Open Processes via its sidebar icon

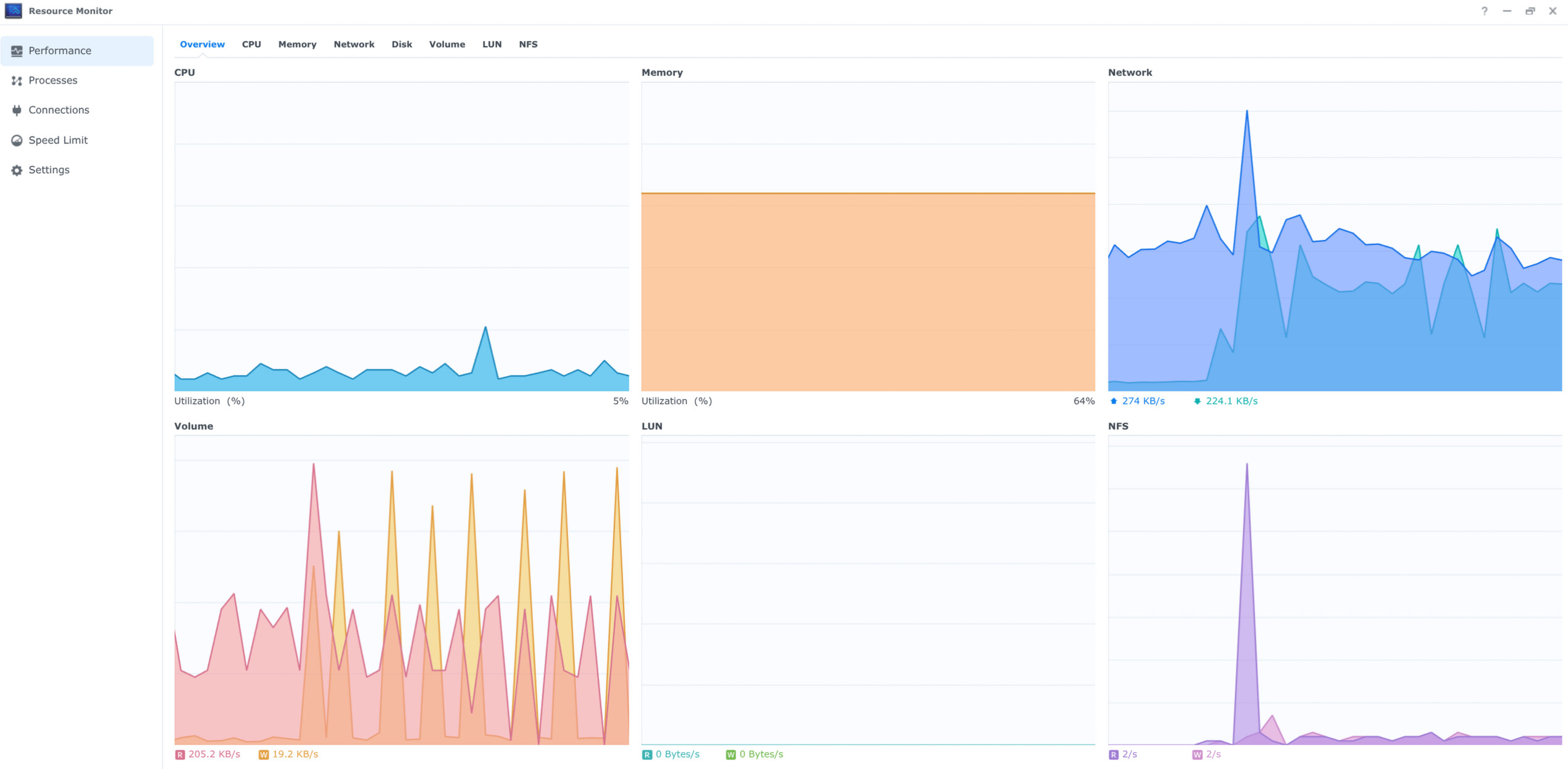pos(17,81)
